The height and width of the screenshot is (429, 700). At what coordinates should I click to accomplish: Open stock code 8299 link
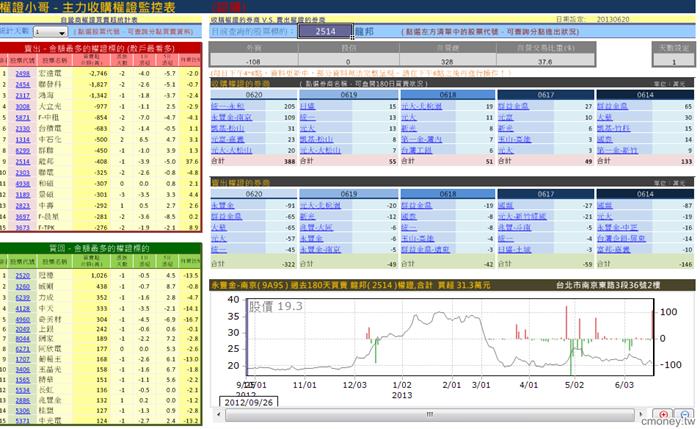(23, 150)
